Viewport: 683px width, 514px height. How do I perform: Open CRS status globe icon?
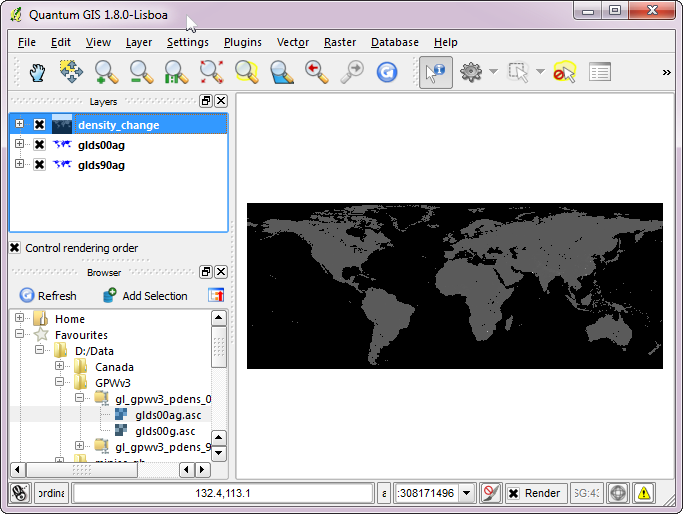tap(618, 493)
